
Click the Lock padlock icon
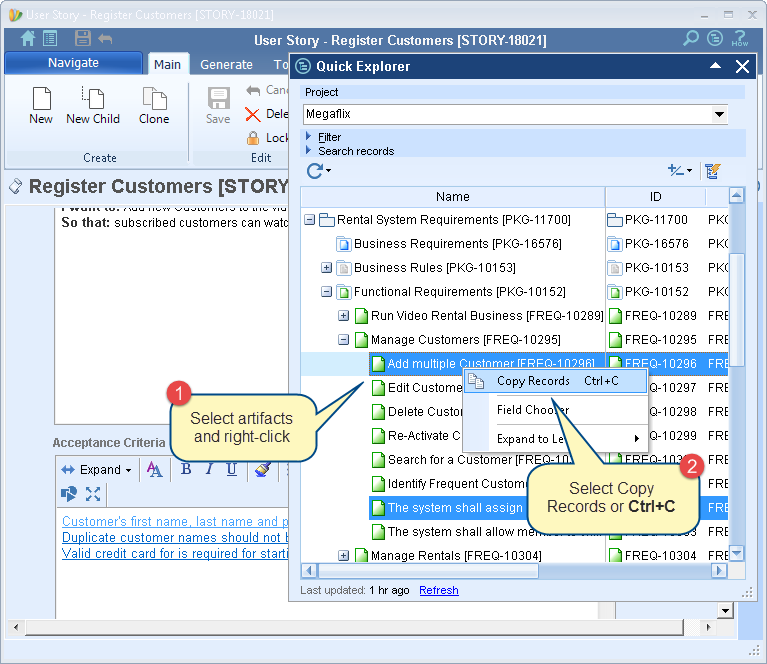point(253,138)
